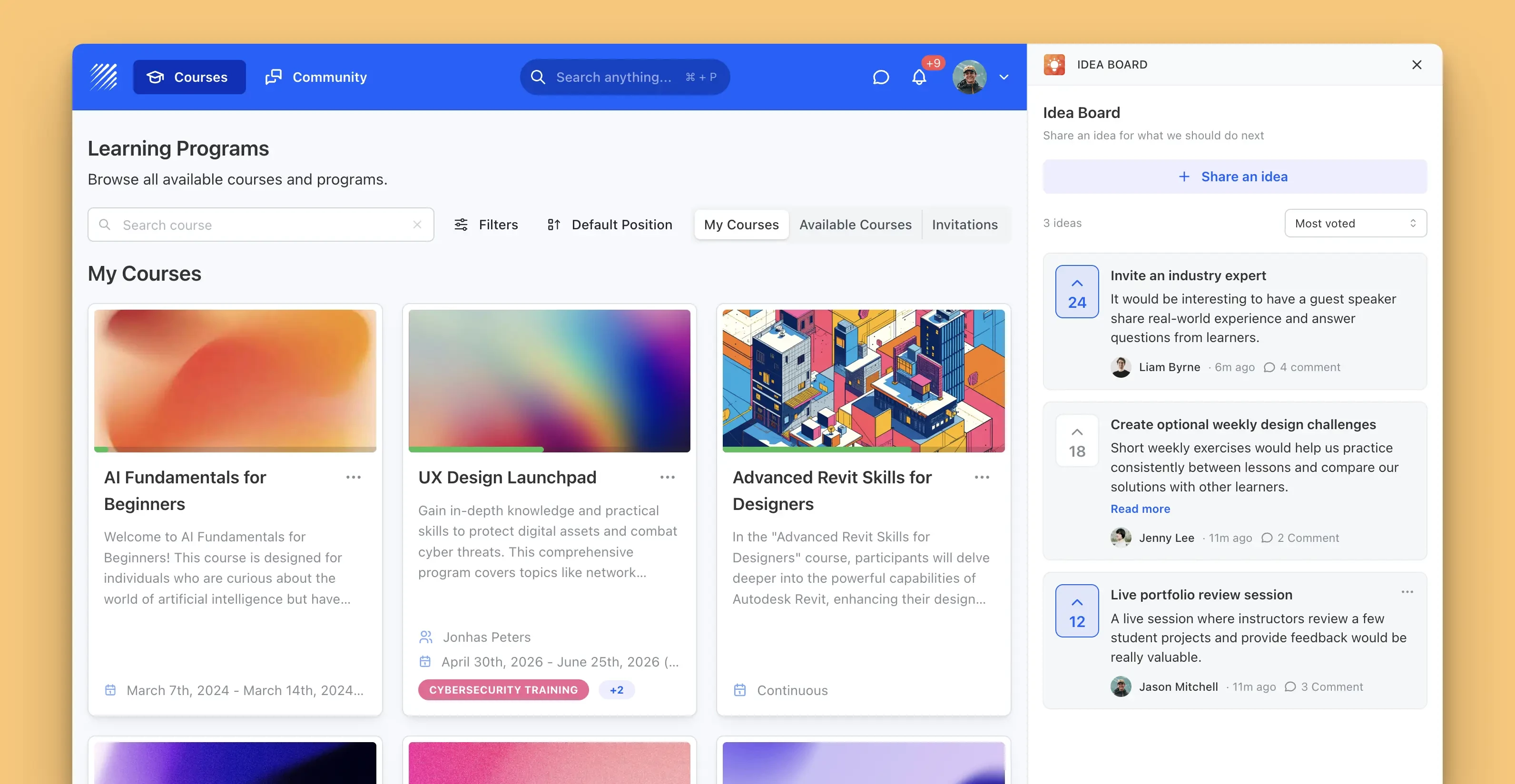Click the calendar icon beside Continuous
1515x784 pixels.
740,690
